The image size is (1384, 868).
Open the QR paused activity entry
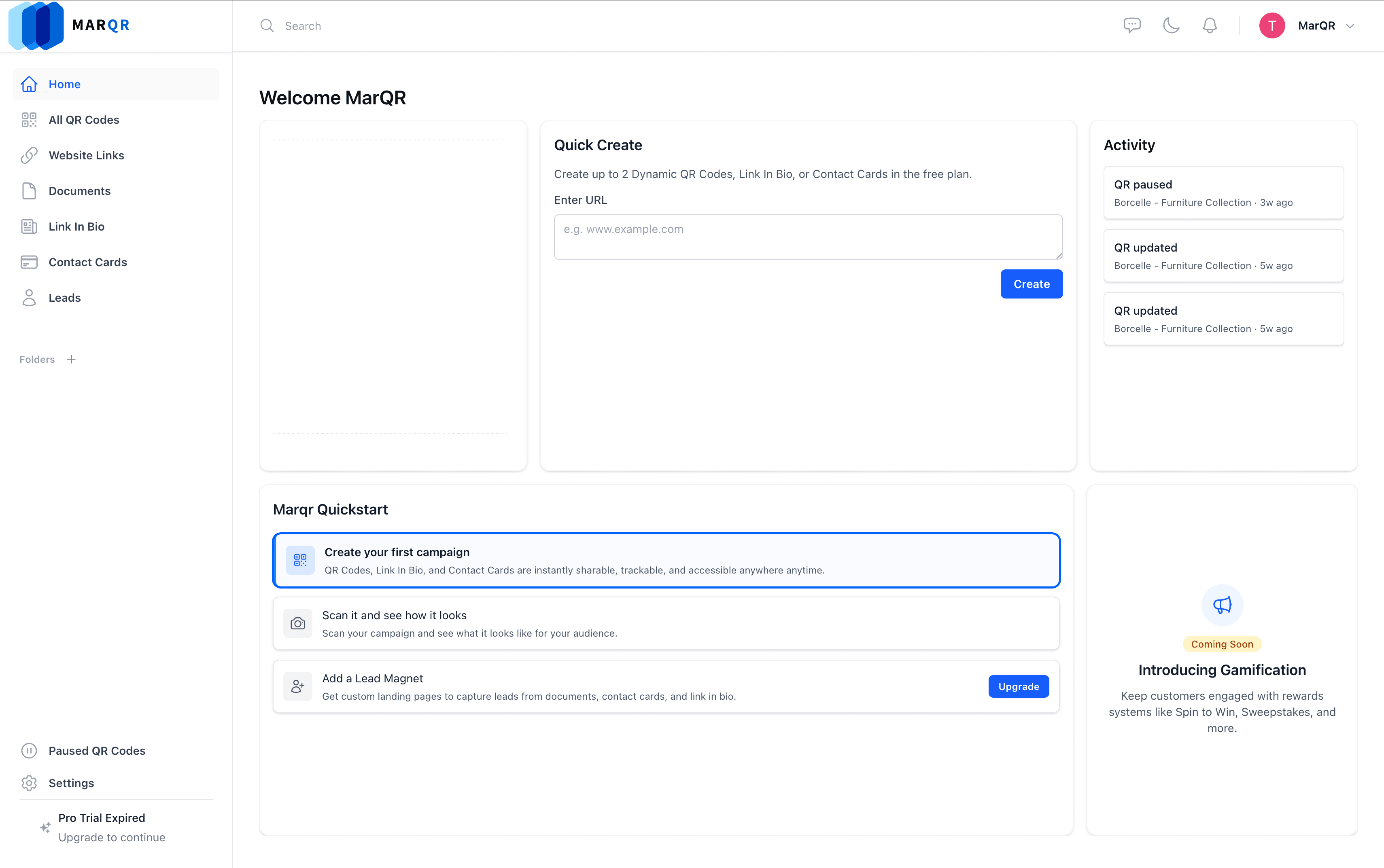pos(1223,193)
